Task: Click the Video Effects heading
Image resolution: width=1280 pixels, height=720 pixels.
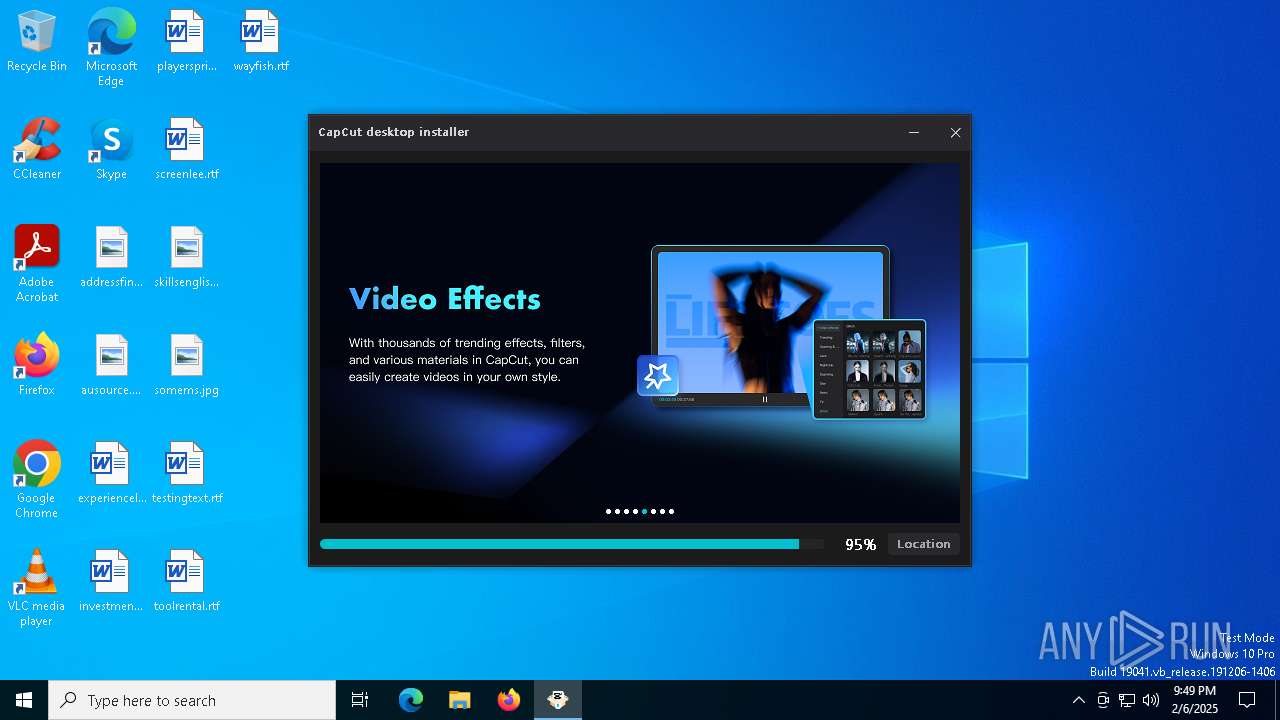Action: point(445,299)
